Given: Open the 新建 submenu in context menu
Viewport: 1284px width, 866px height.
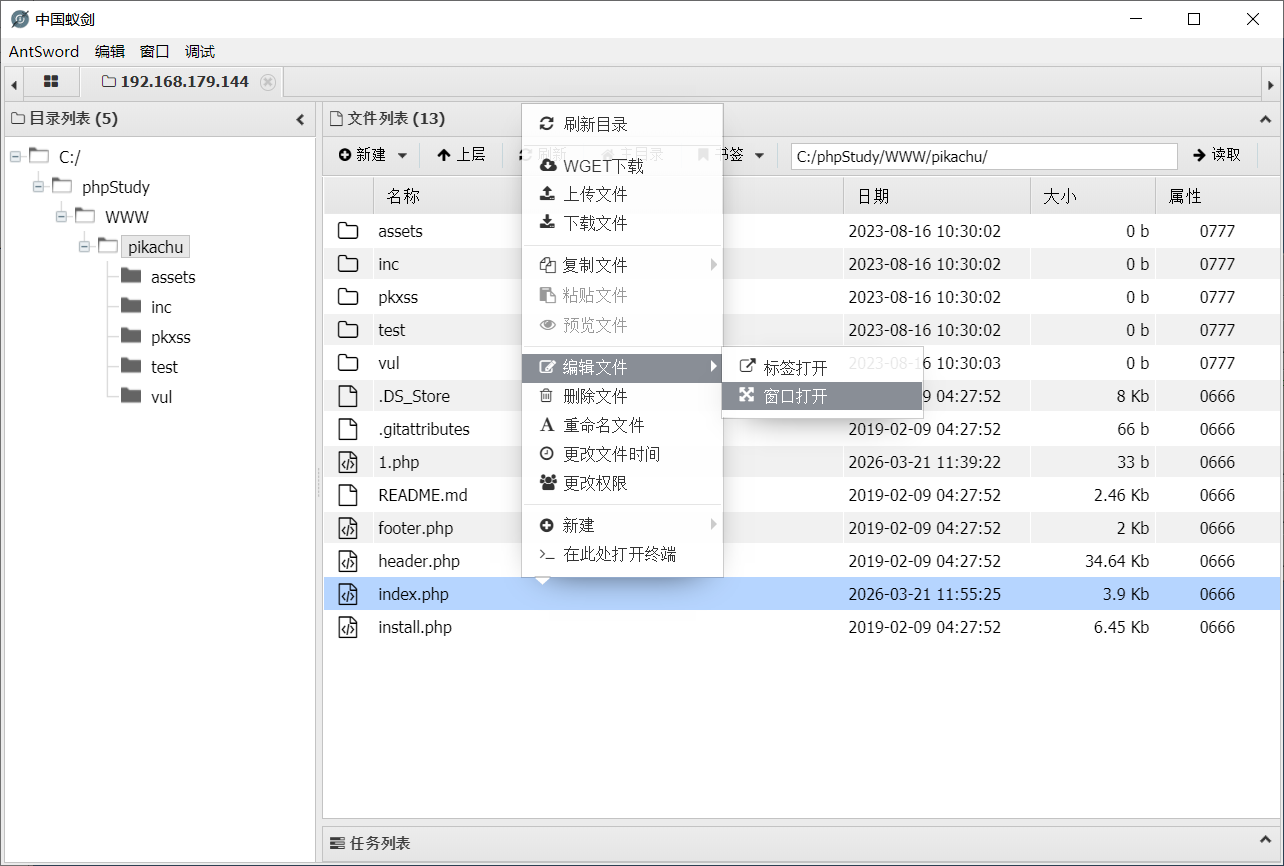Looking at the screenshot, I should click(x=622, y=525).
